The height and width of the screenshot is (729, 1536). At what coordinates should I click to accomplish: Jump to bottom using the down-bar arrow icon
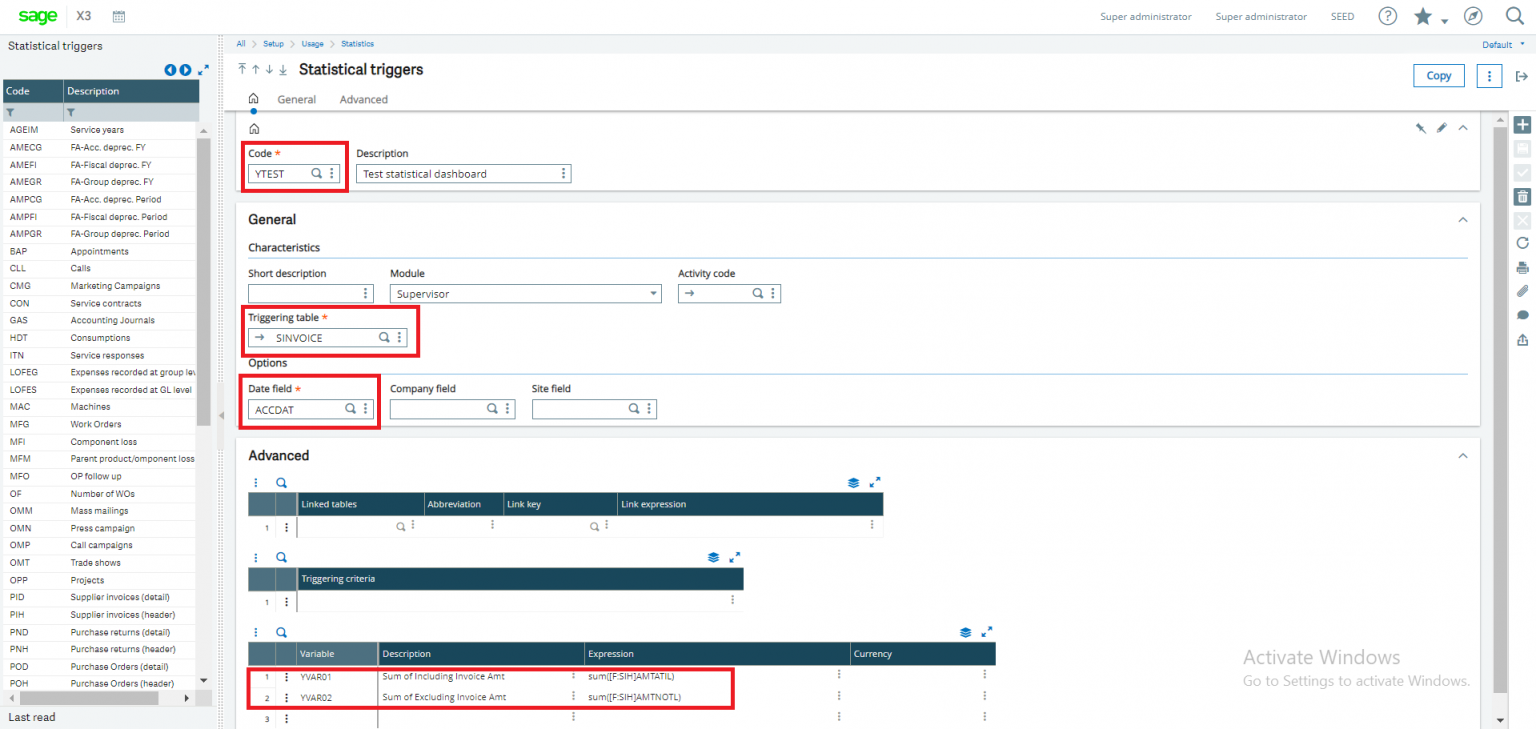click(282, 69)
